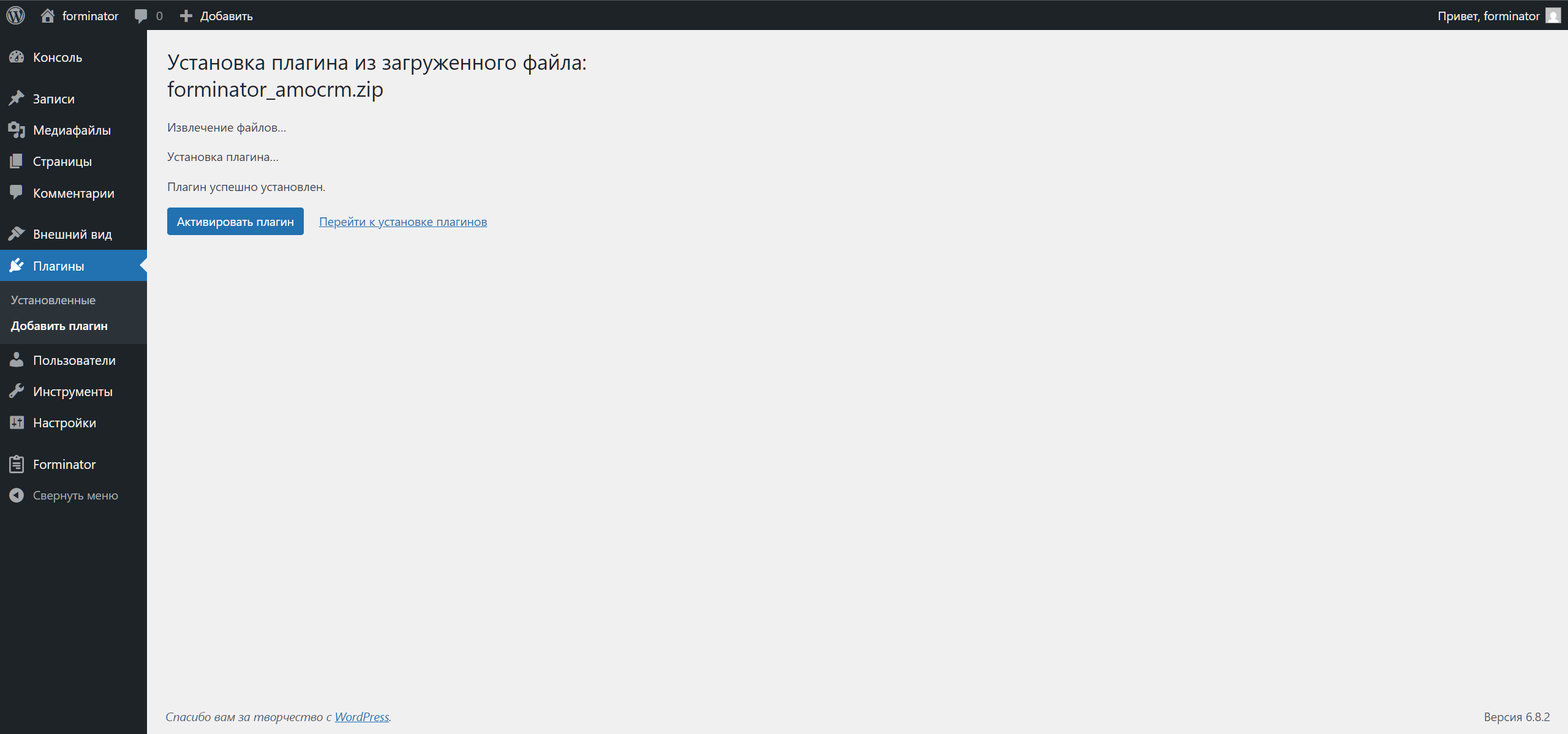Click the Свернуть меню arrow icon

pyautogui.click(x=17, y=495)
